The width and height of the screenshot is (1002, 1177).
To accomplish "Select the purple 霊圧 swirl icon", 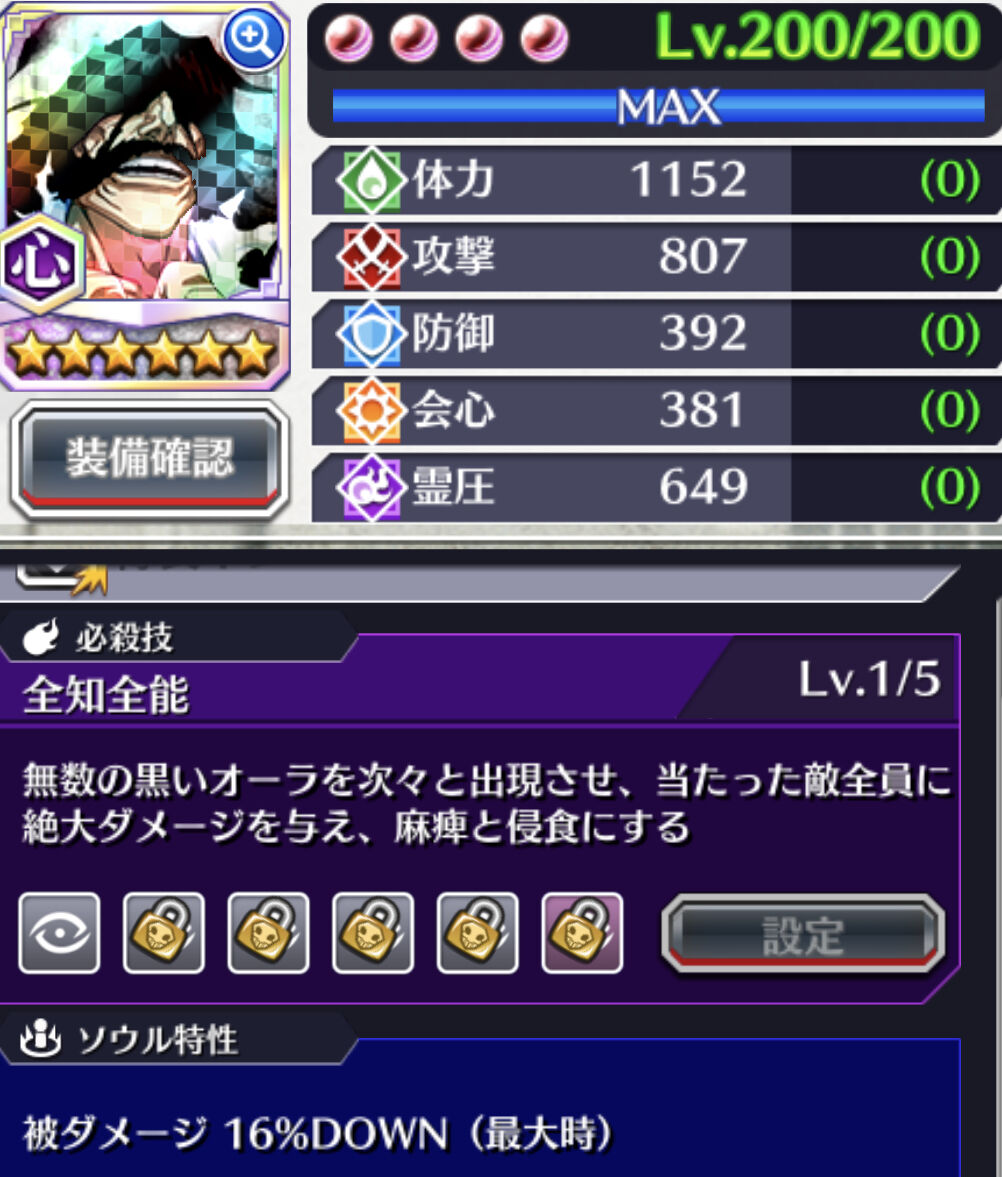I will [x=371, y=488].
